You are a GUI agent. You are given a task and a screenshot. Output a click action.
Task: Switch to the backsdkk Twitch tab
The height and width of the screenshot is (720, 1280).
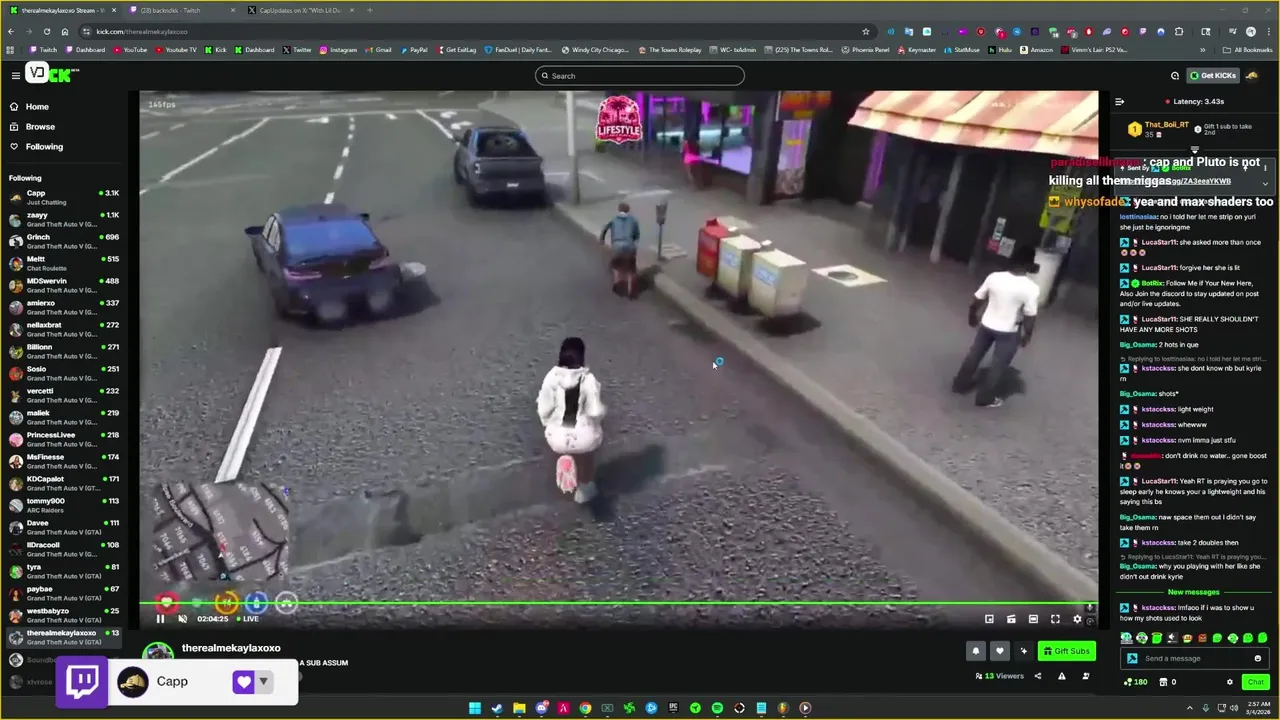(x=180, y=10)
